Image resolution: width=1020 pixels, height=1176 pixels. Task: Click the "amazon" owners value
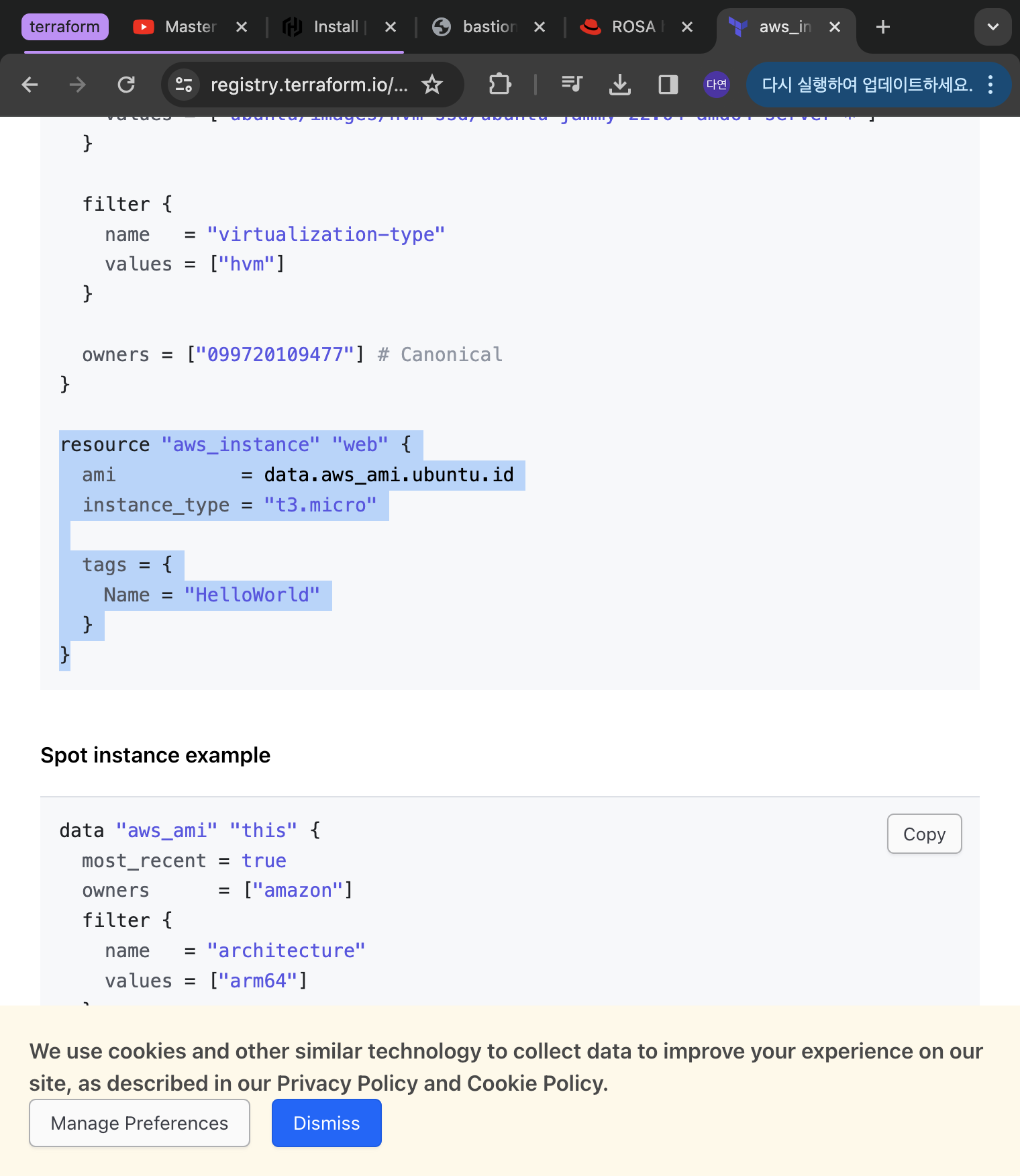pos(297,890)
